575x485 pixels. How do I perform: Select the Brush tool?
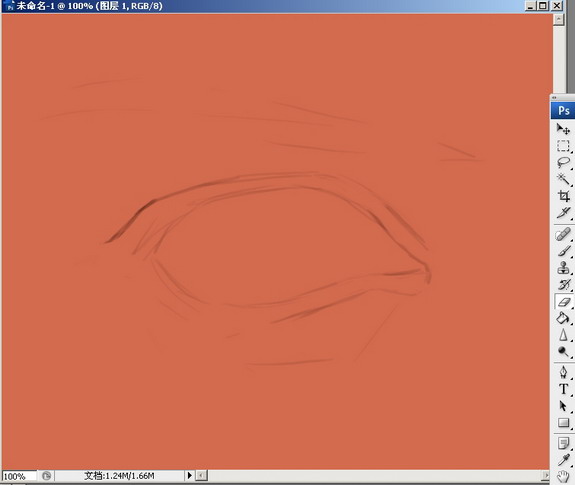[563, 251]
